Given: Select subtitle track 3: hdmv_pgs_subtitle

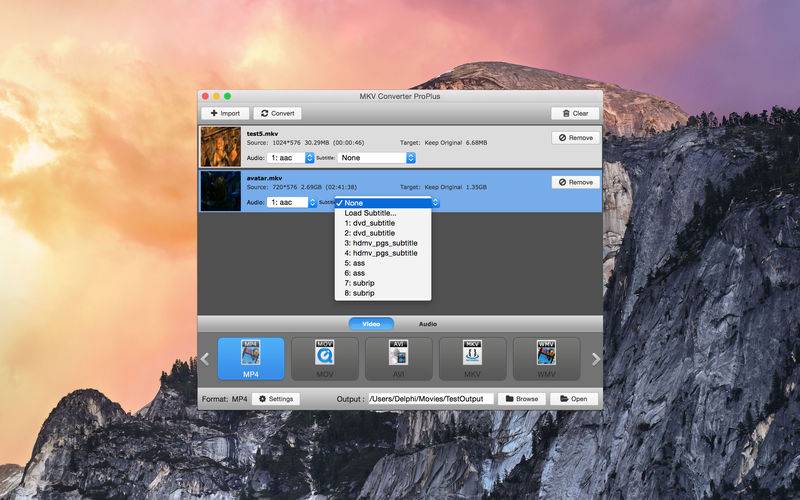Looking at the screenshot, I should point(383,243).
